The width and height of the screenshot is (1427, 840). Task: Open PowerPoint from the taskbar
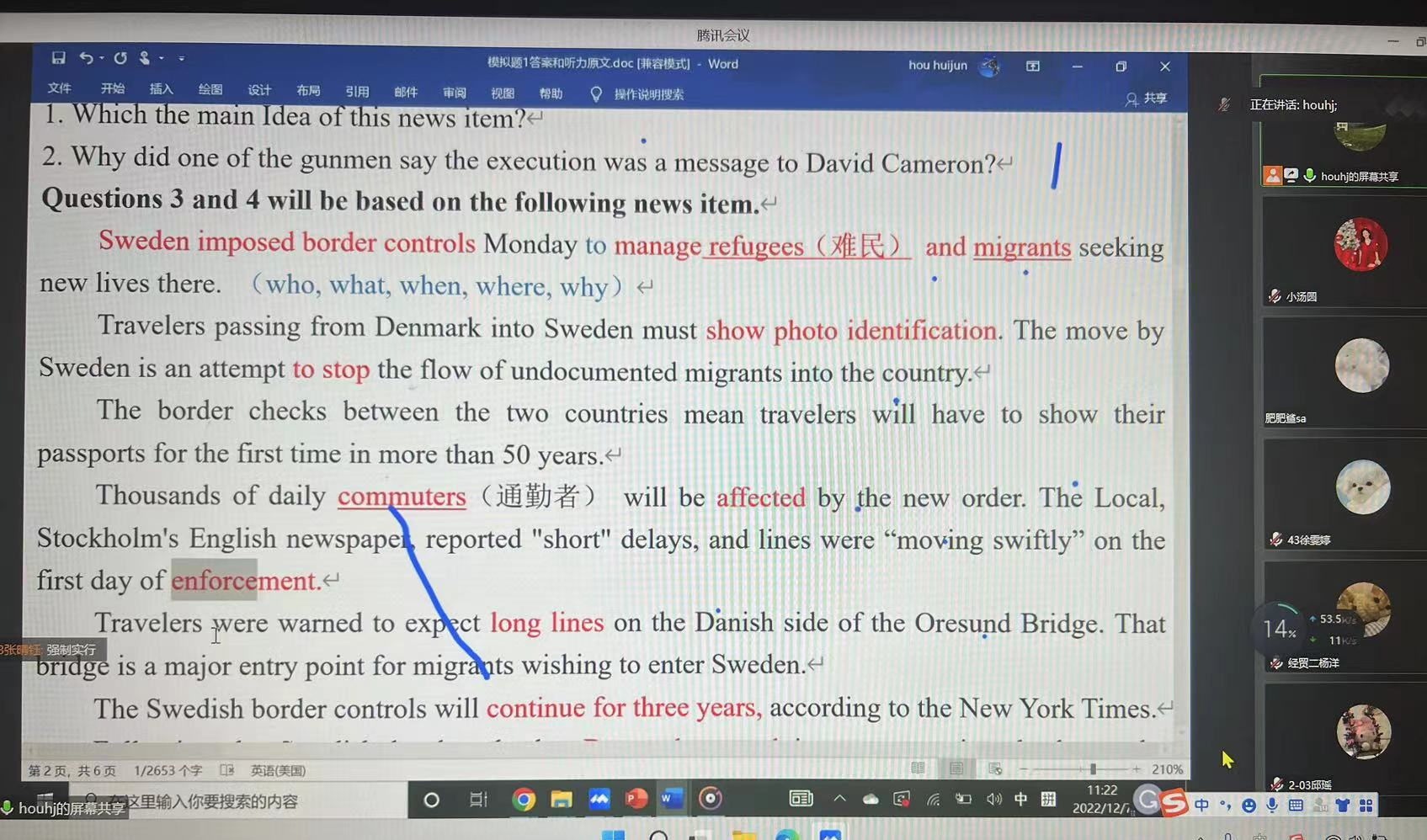coord(636,799)
